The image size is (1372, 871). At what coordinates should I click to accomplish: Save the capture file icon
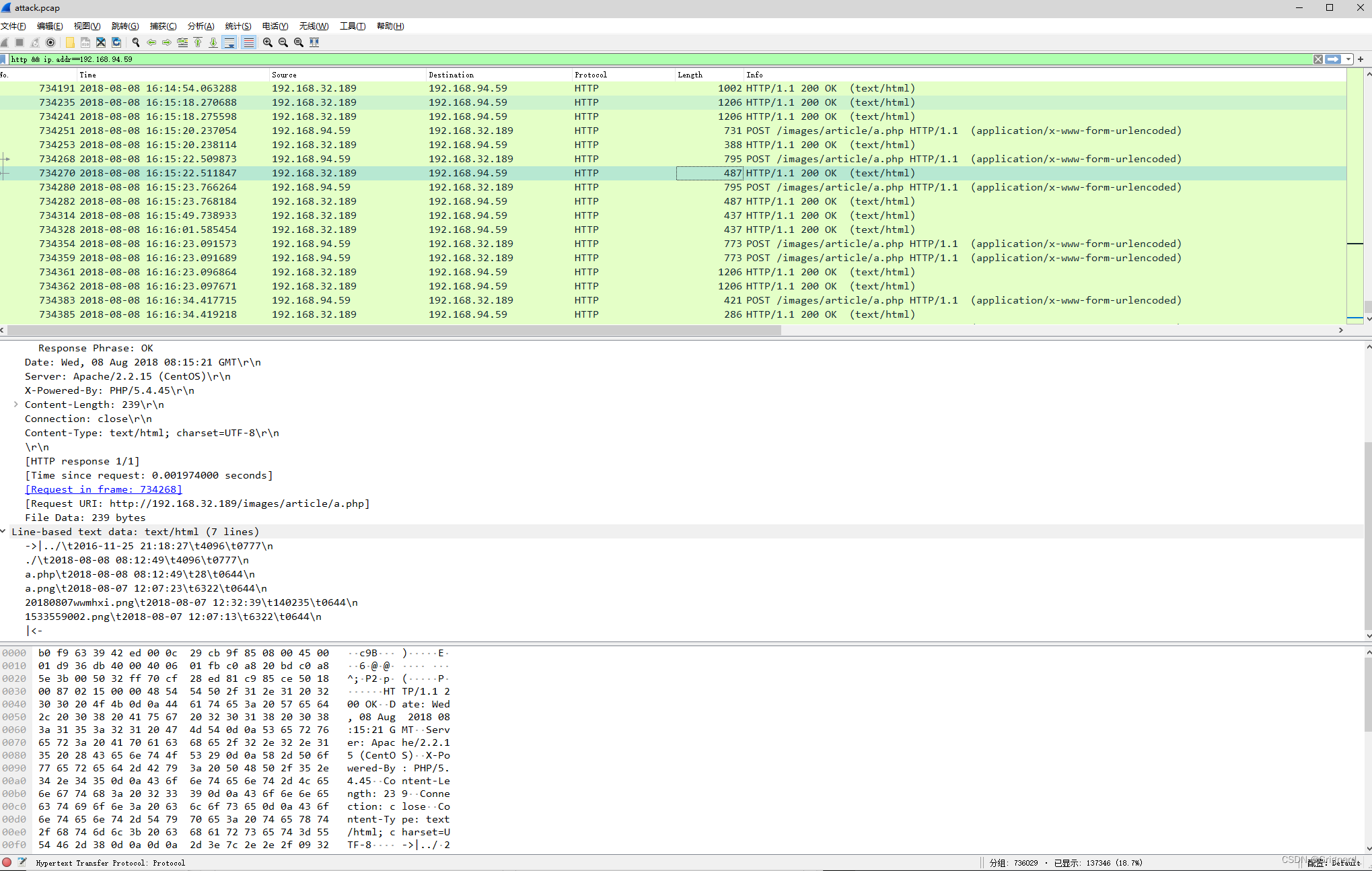(85, 42)
